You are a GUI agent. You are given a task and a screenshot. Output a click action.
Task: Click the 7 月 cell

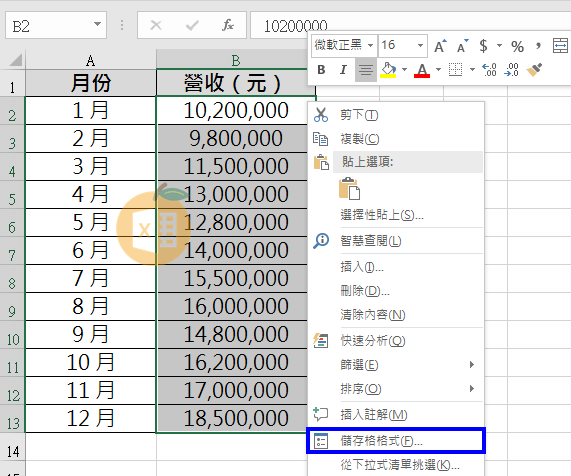pos(91,279)
